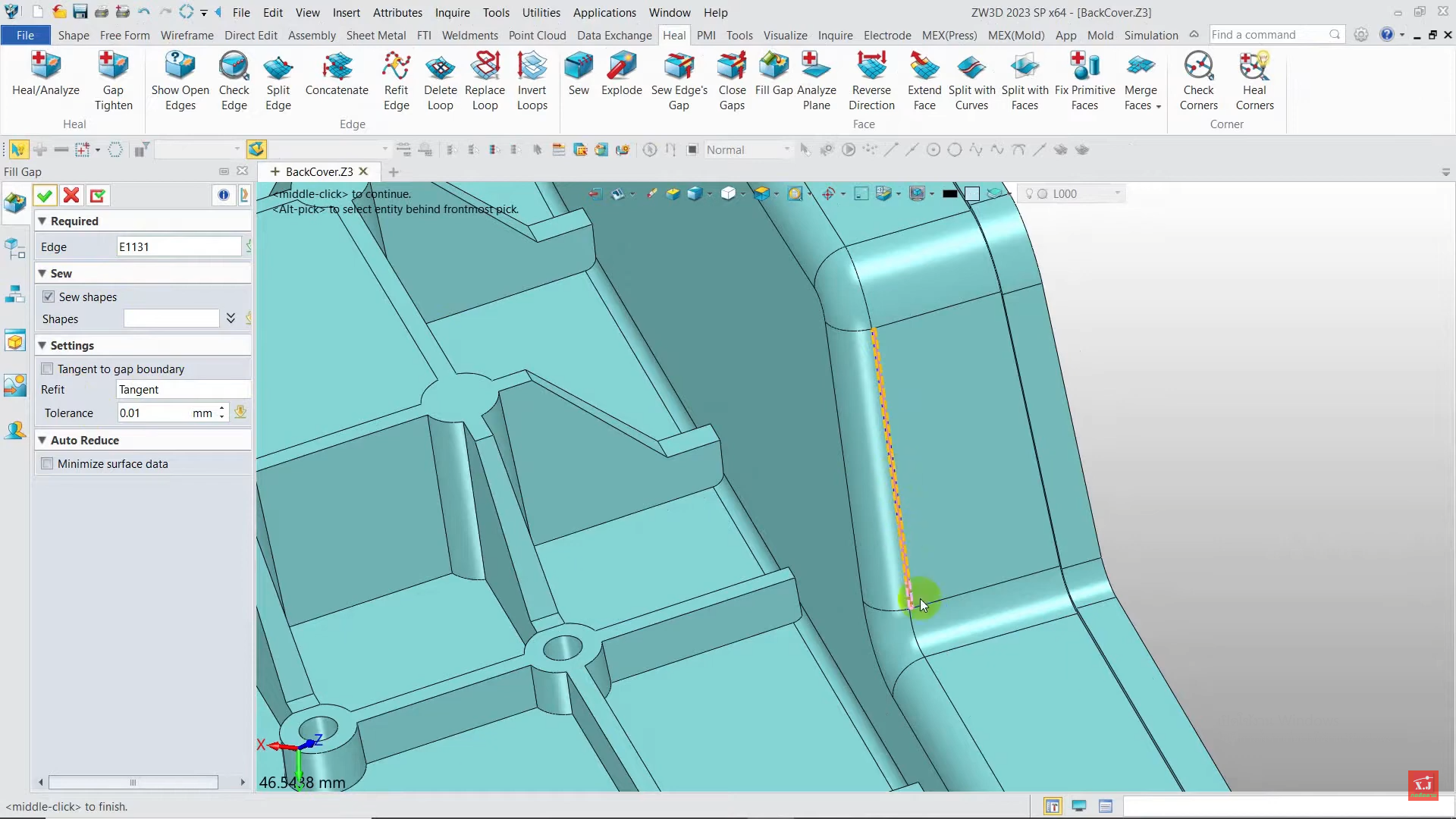1456x819 pixels.
Task: Select the Sew Edge's Gap tool
Action: pyautogui.click(x=679, y=67)
